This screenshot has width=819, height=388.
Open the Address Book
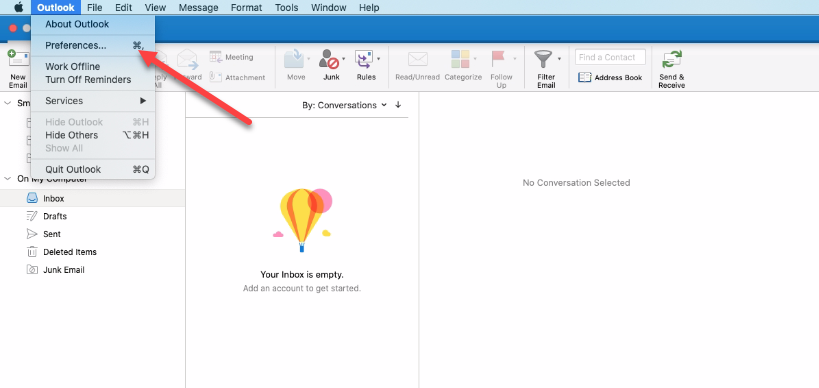(610, 77)
